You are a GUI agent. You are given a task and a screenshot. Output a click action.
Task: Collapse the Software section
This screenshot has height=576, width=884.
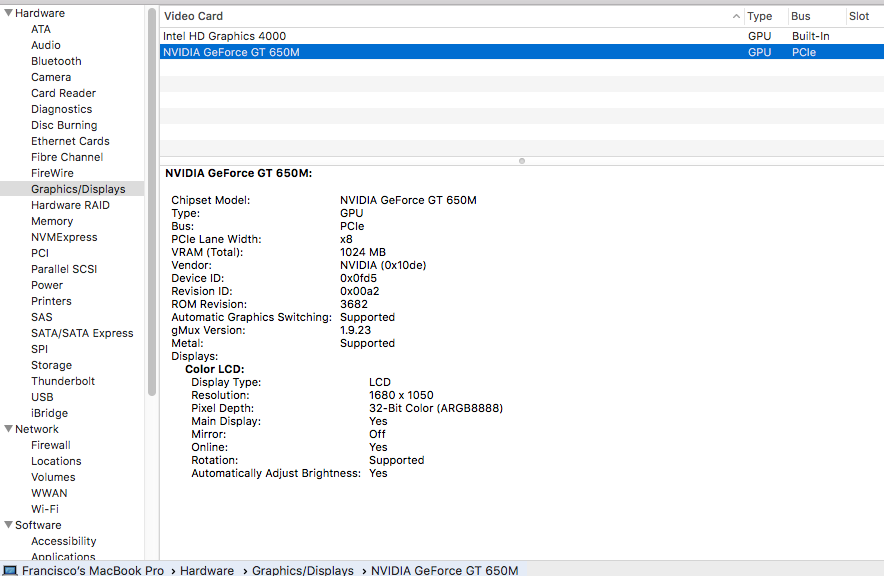click(8, 525)
